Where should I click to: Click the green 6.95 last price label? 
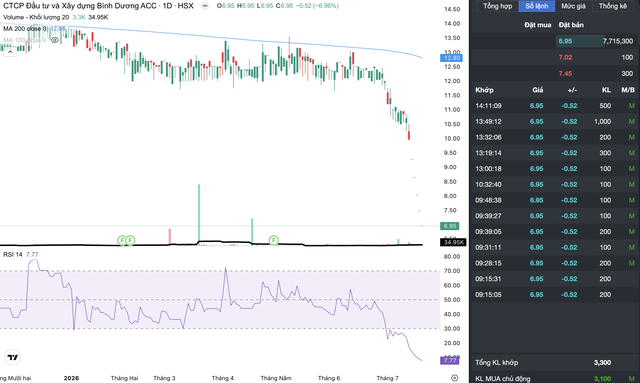449,226
